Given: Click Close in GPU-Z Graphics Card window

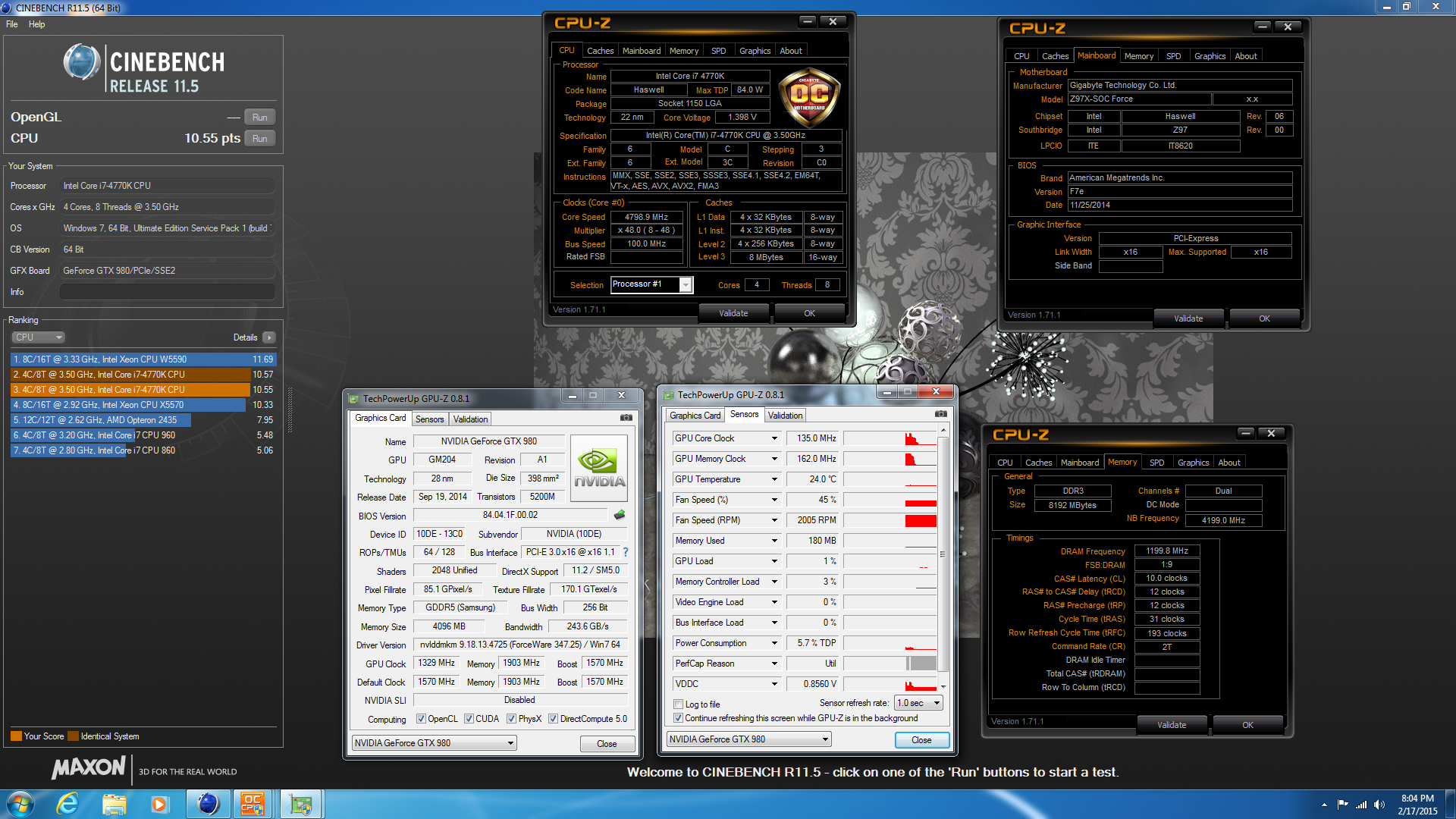Looking at the screenshot, I should pos(607,744).
